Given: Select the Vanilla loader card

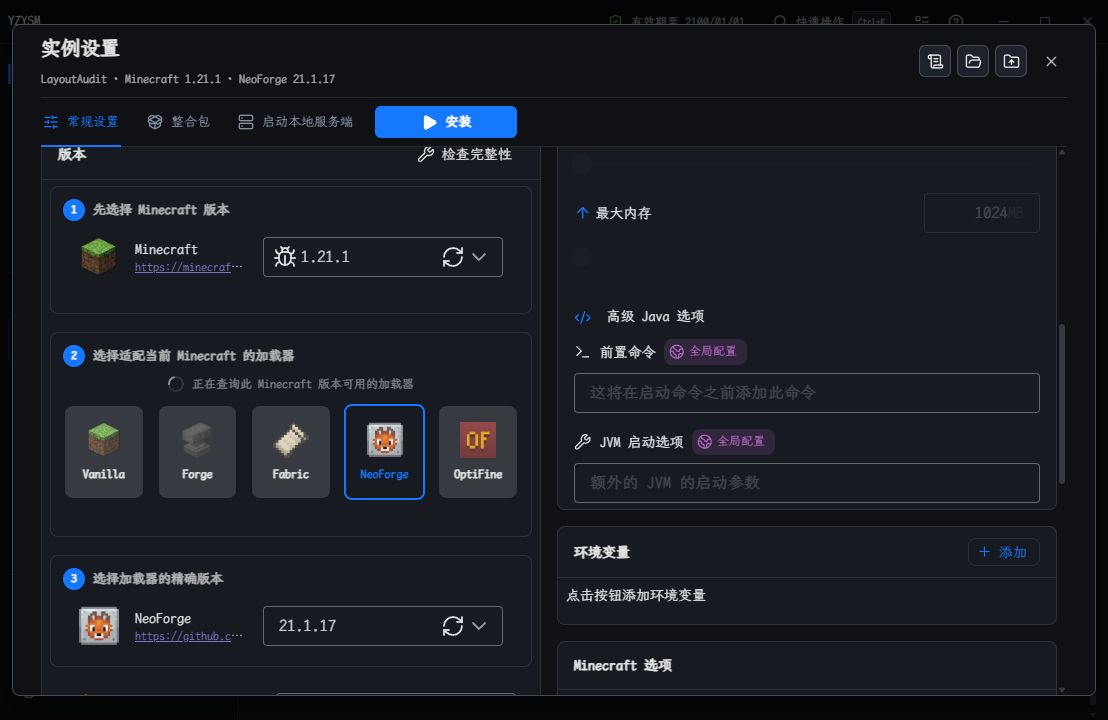Looking at the screenshot, I should pos(104,452).
